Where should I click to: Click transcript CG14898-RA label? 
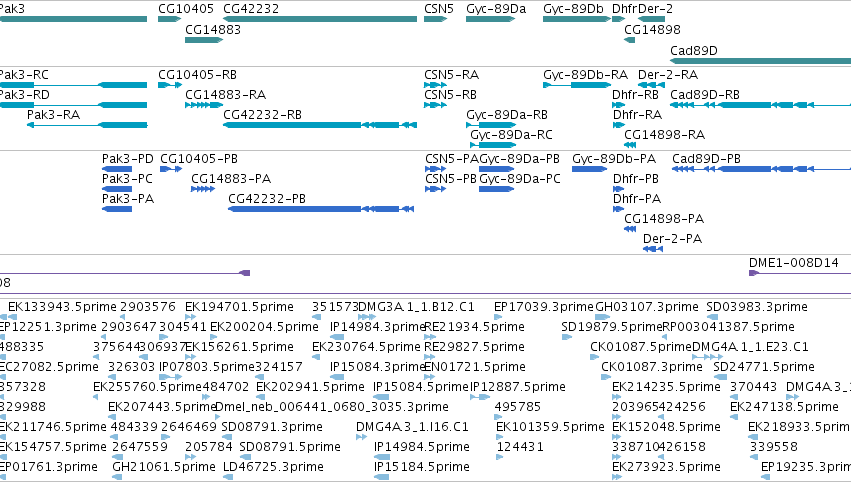[664, 135]
